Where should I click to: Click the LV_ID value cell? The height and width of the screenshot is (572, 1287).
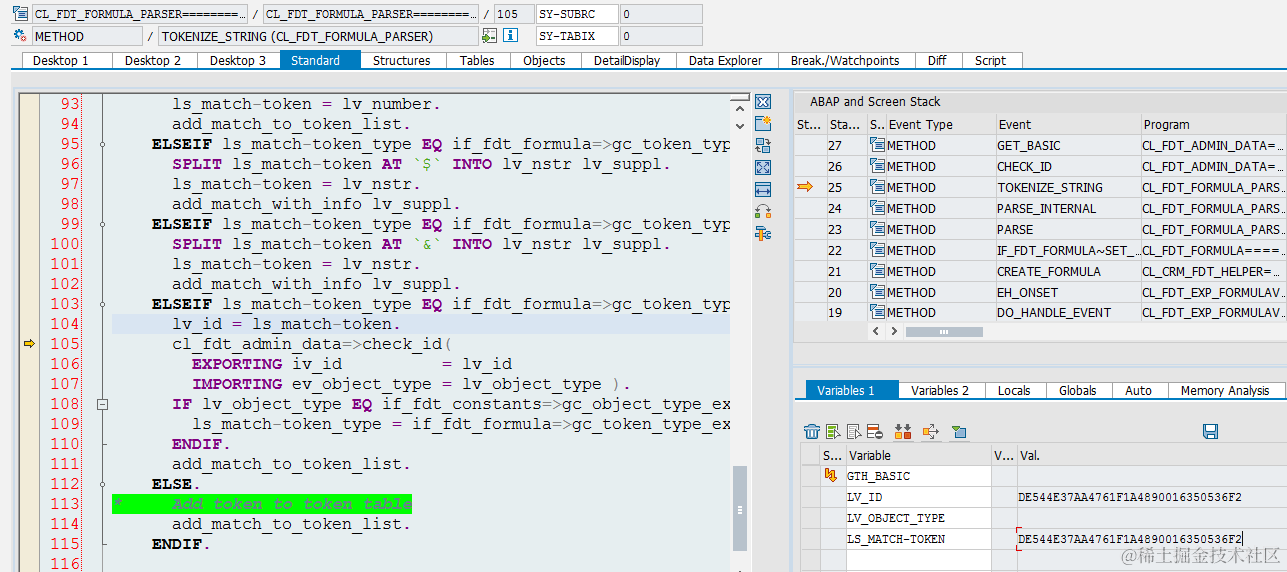point(1151,497)
